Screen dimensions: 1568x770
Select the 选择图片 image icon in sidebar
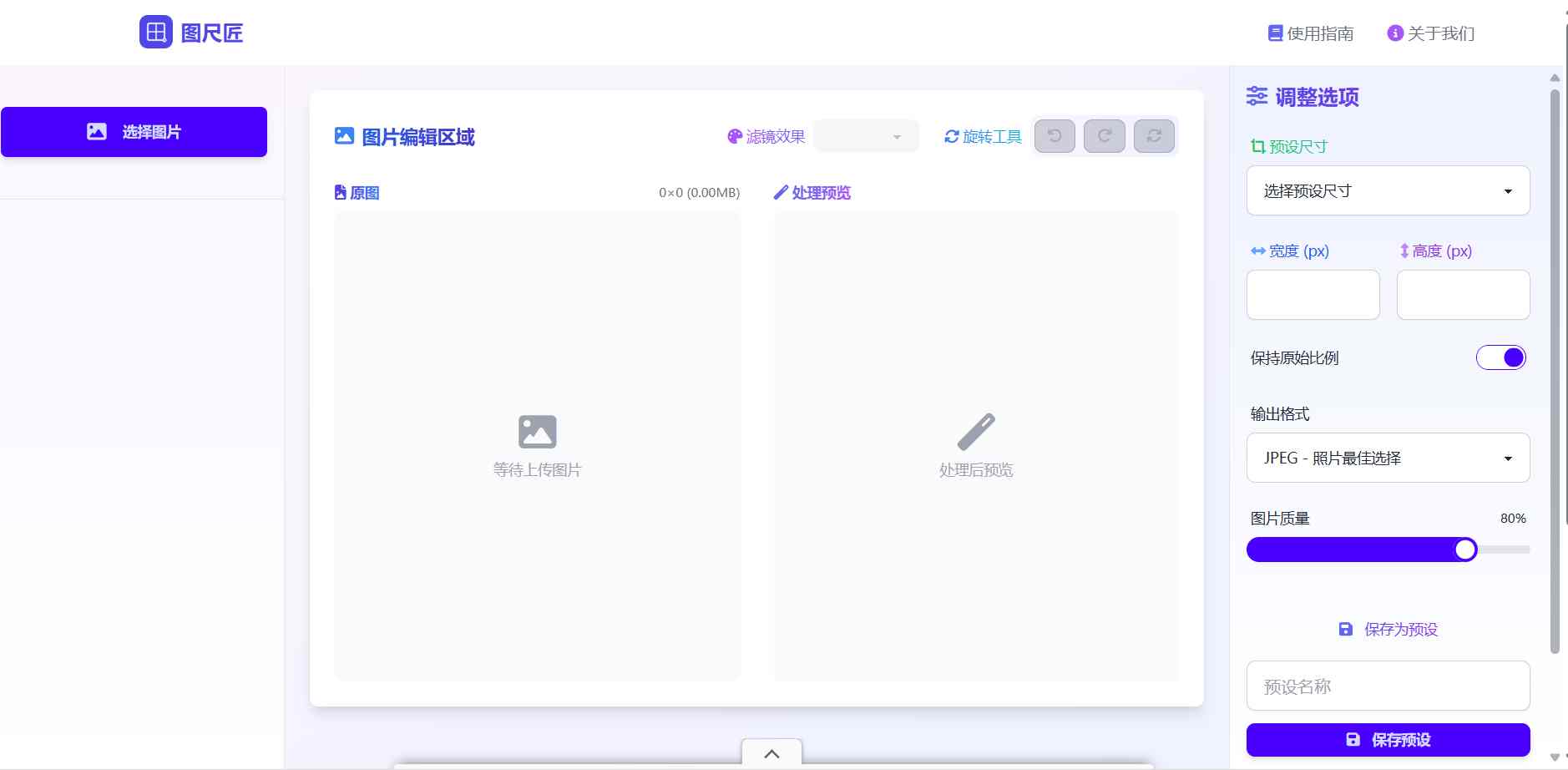(96, 130)
